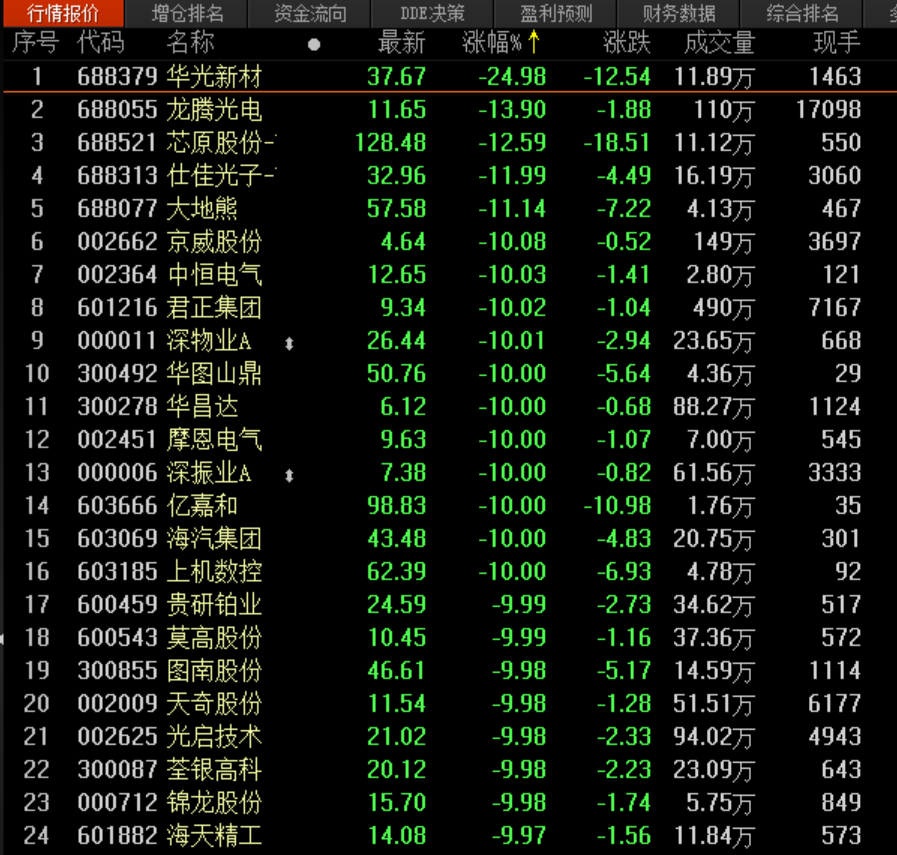Click volume value 94.02万

point(714,737)
